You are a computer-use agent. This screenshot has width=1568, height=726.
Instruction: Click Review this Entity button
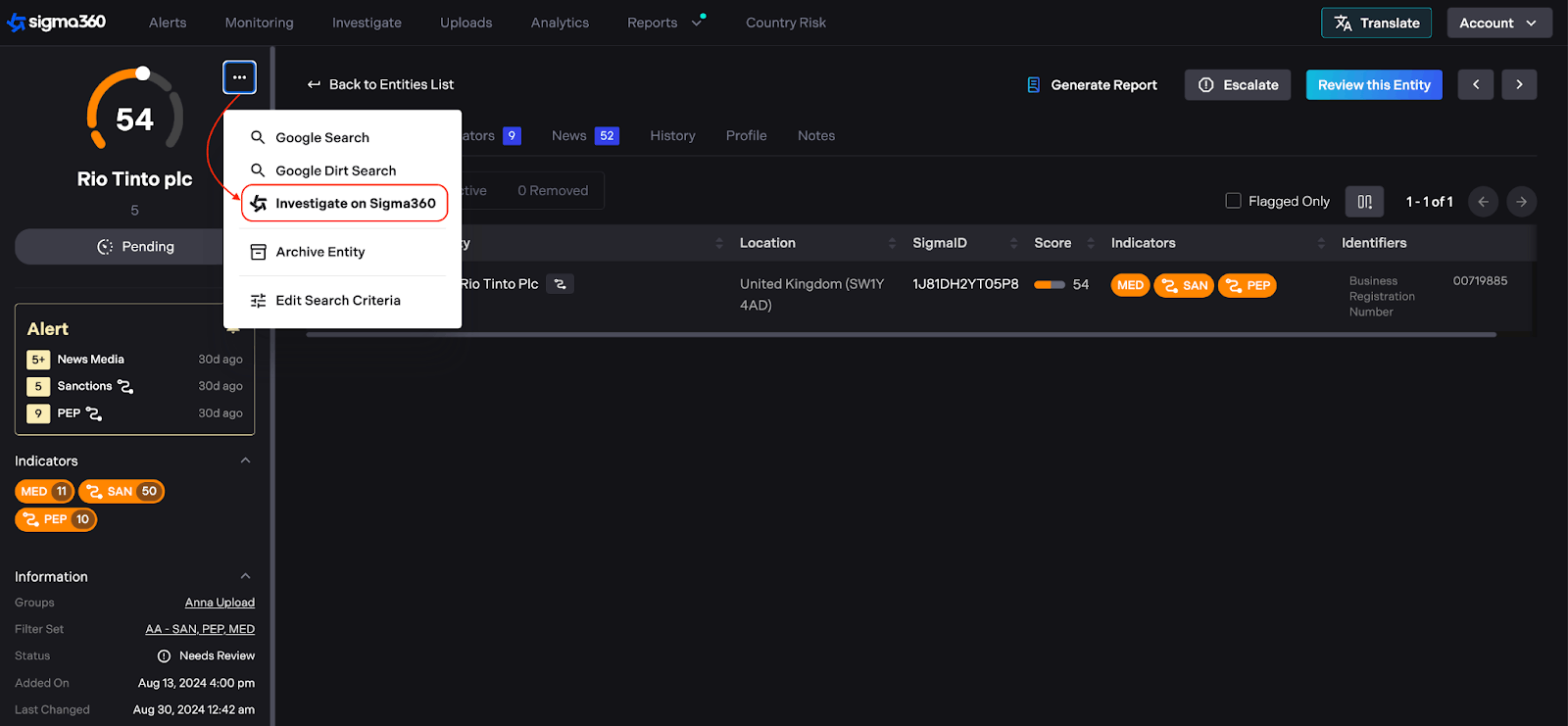click(1373, 85)
